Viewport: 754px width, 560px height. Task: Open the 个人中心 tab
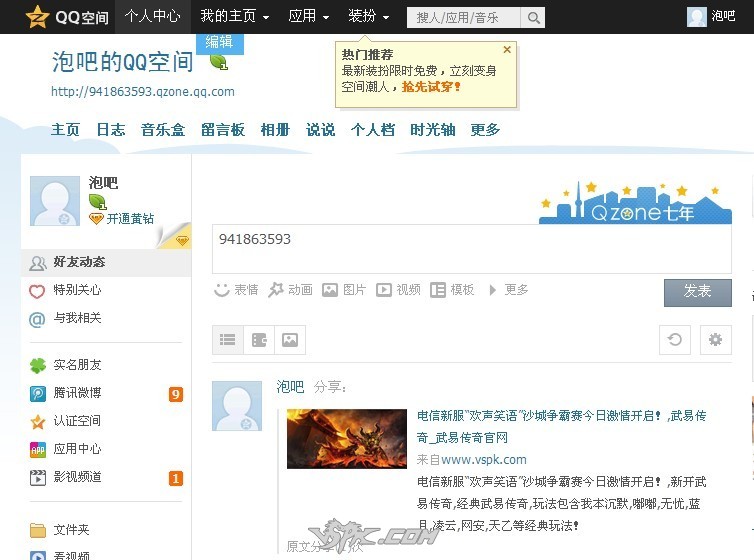tap(152, 16)
